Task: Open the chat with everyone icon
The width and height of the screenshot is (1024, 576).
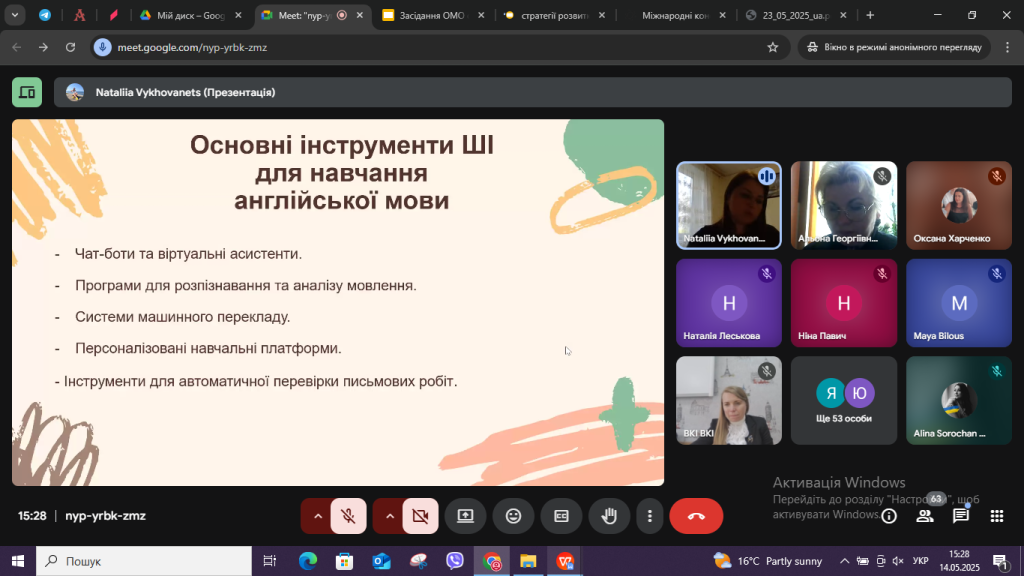Action: tap(961, 516)
